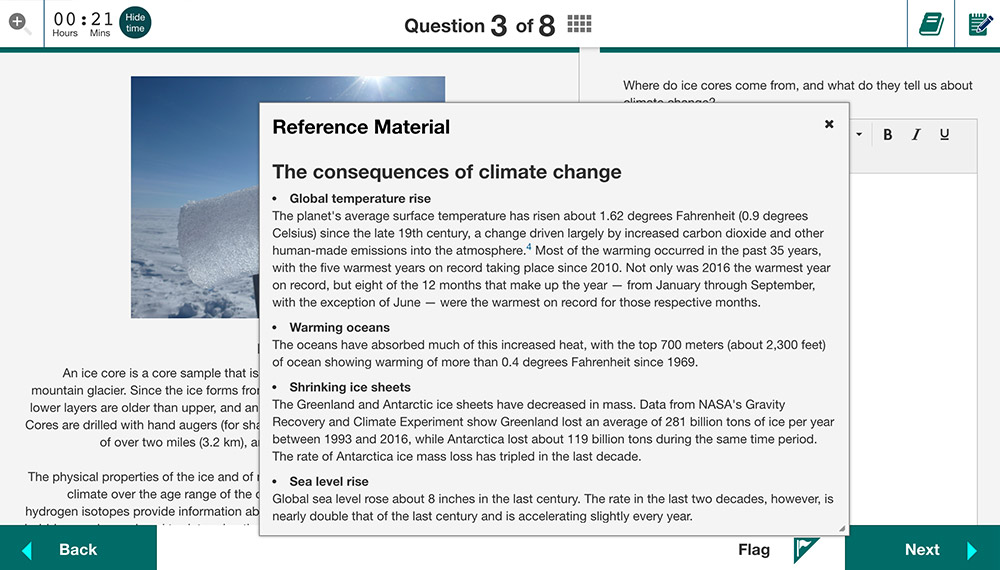
Task: Expand the editor toolbar dropdown arrow
Action: (x=858, y=135)
